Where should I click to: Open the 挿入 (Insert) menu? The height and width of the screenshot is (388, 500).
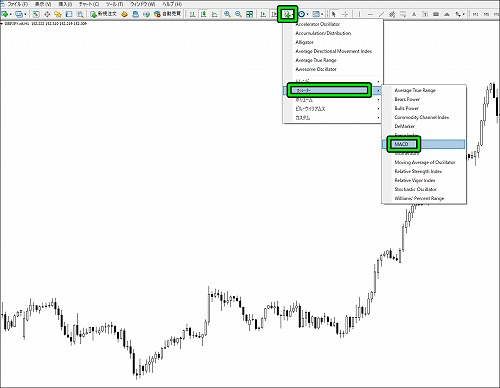(x=65, y=4)
